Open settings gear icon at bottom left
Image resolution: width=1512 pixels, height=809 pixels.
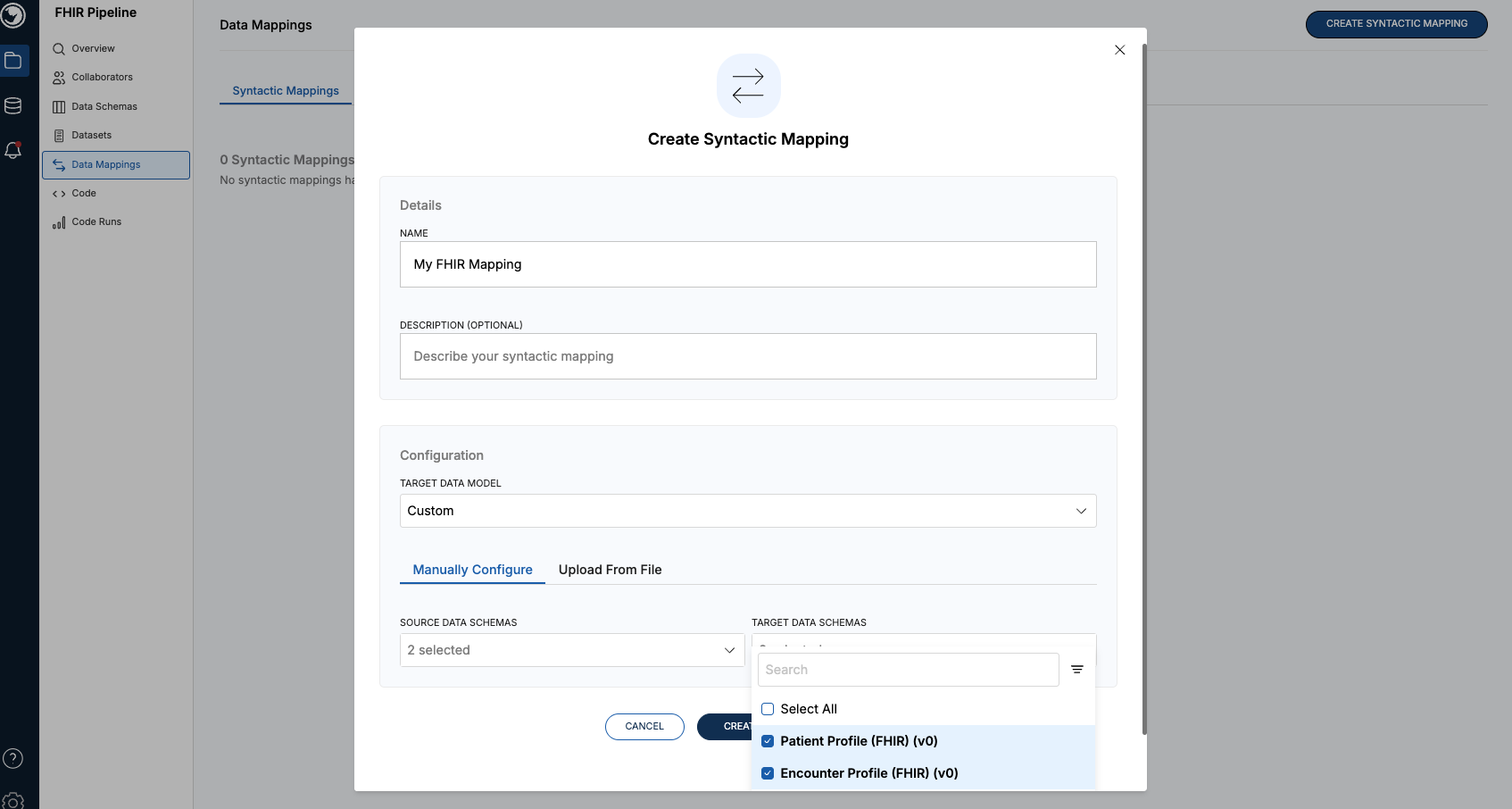click(x=13, y=800)
